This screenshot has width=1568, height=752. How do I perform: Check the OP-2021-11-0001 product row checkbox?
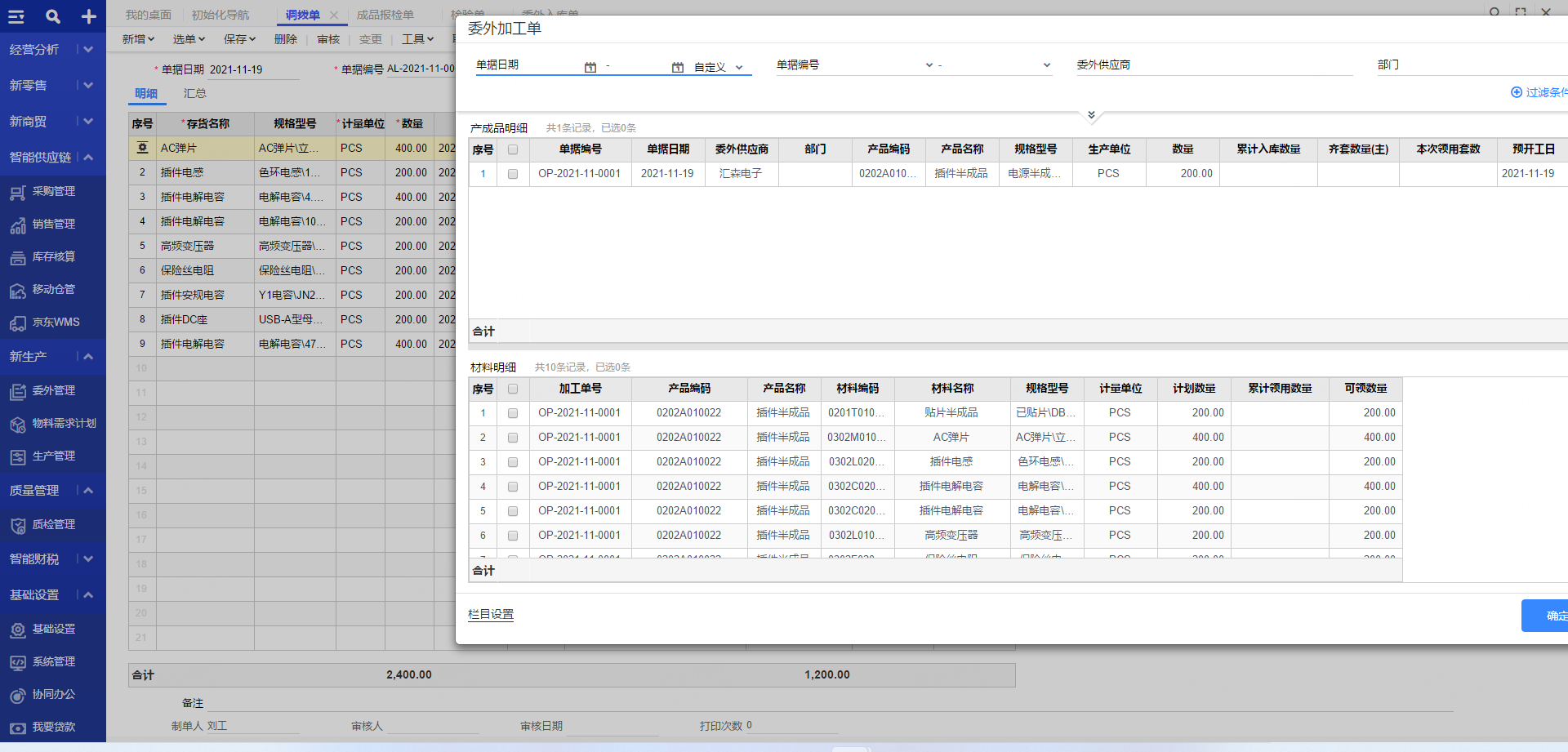tap(513, 174)
